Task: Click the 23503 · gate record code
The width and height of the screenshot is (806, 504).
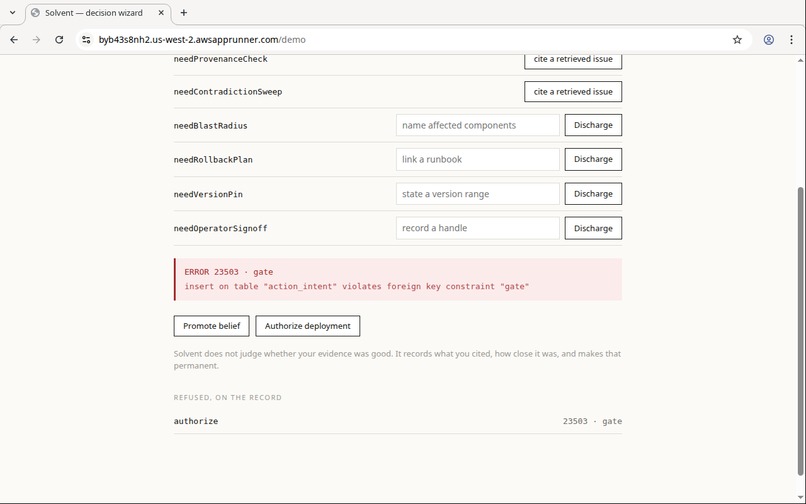Action: (x=592, y=421)
